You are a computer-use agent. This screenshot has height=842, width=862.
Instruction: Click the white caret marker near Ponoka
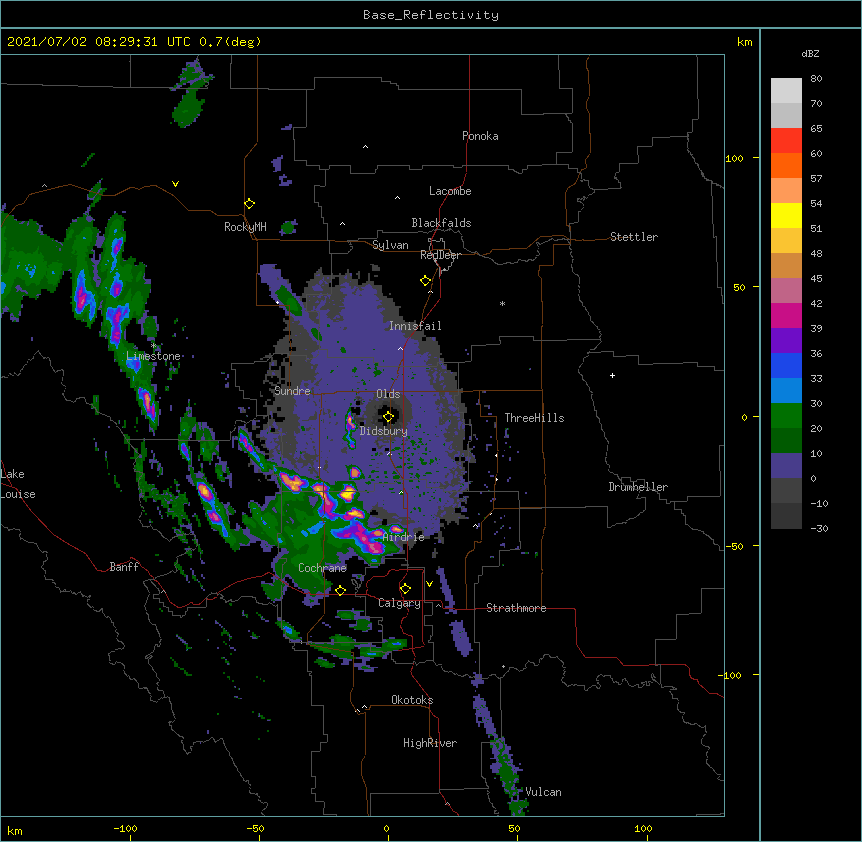[x=366, y=147]
